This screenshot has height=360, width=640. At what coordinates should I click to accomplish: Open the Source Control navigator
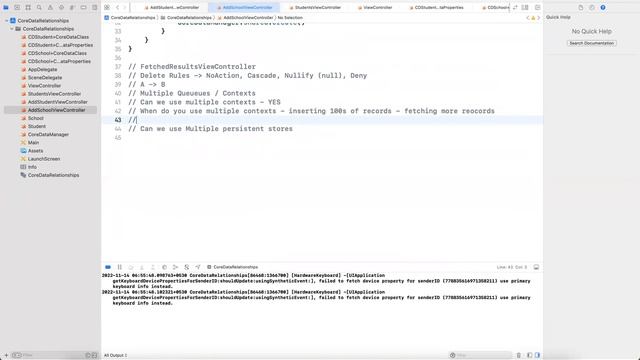point(17,7)
